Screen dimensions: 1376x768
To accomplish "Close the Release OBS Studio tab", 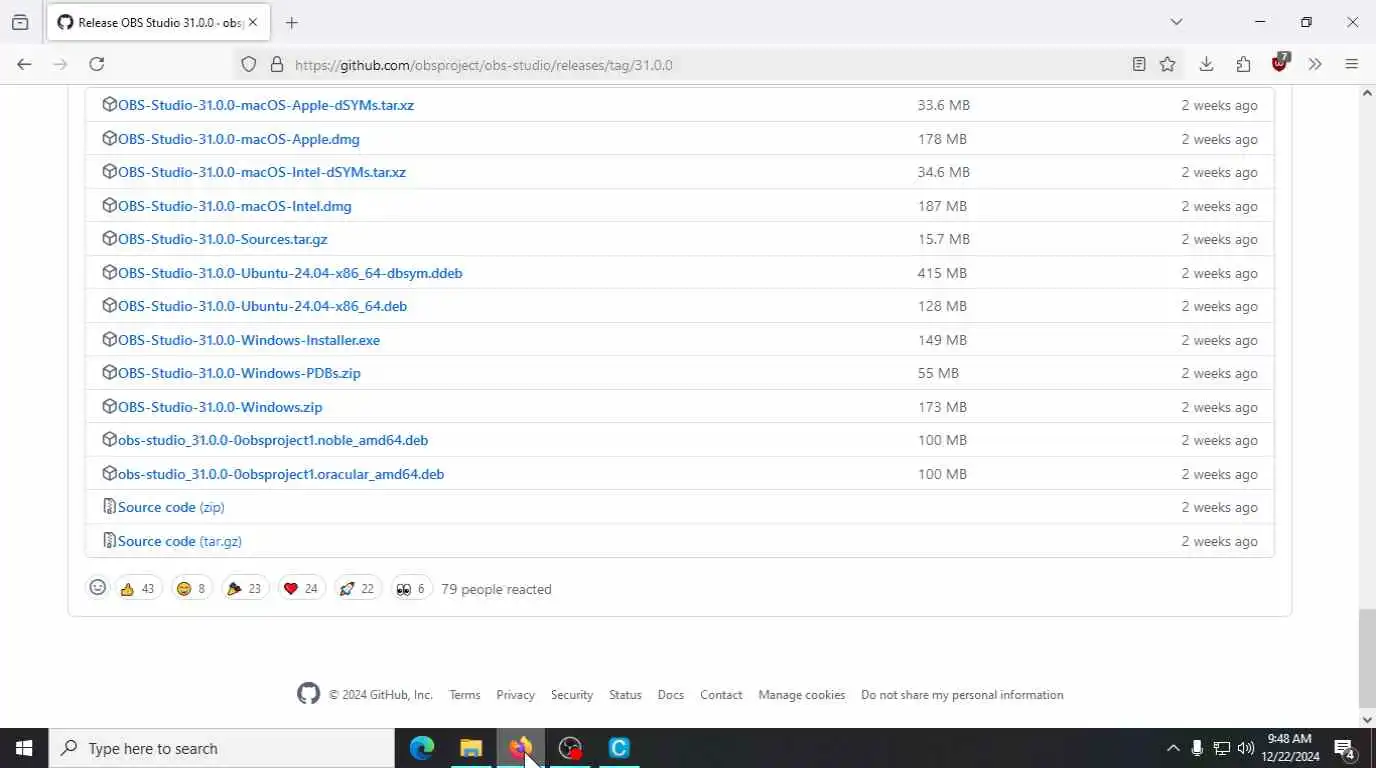I will [253, 22].
